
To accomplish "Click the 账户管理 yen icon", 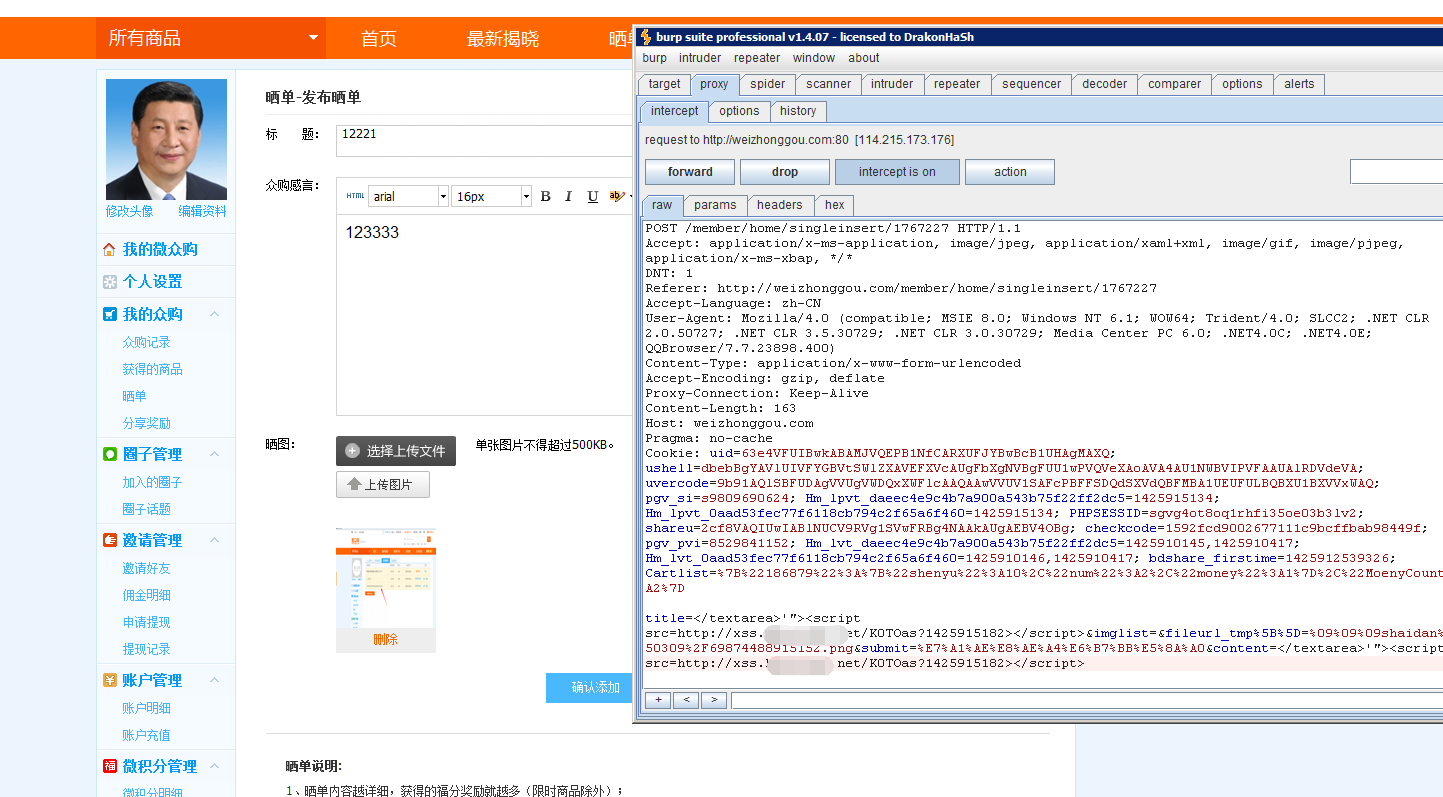I will point(110,680).
